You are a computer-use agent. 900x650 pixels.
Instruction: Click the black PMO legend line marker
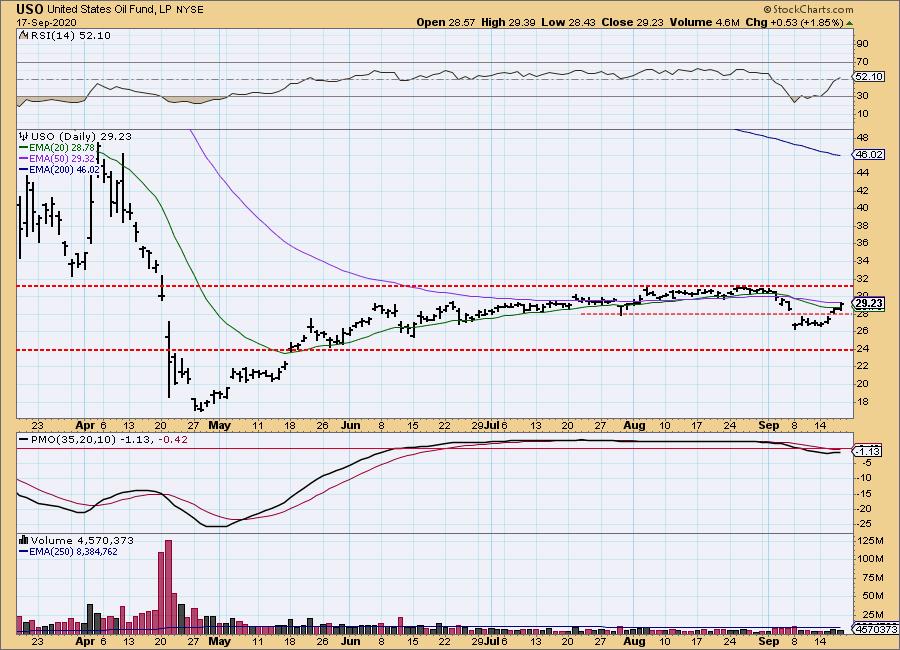click(x=24, y=440)
